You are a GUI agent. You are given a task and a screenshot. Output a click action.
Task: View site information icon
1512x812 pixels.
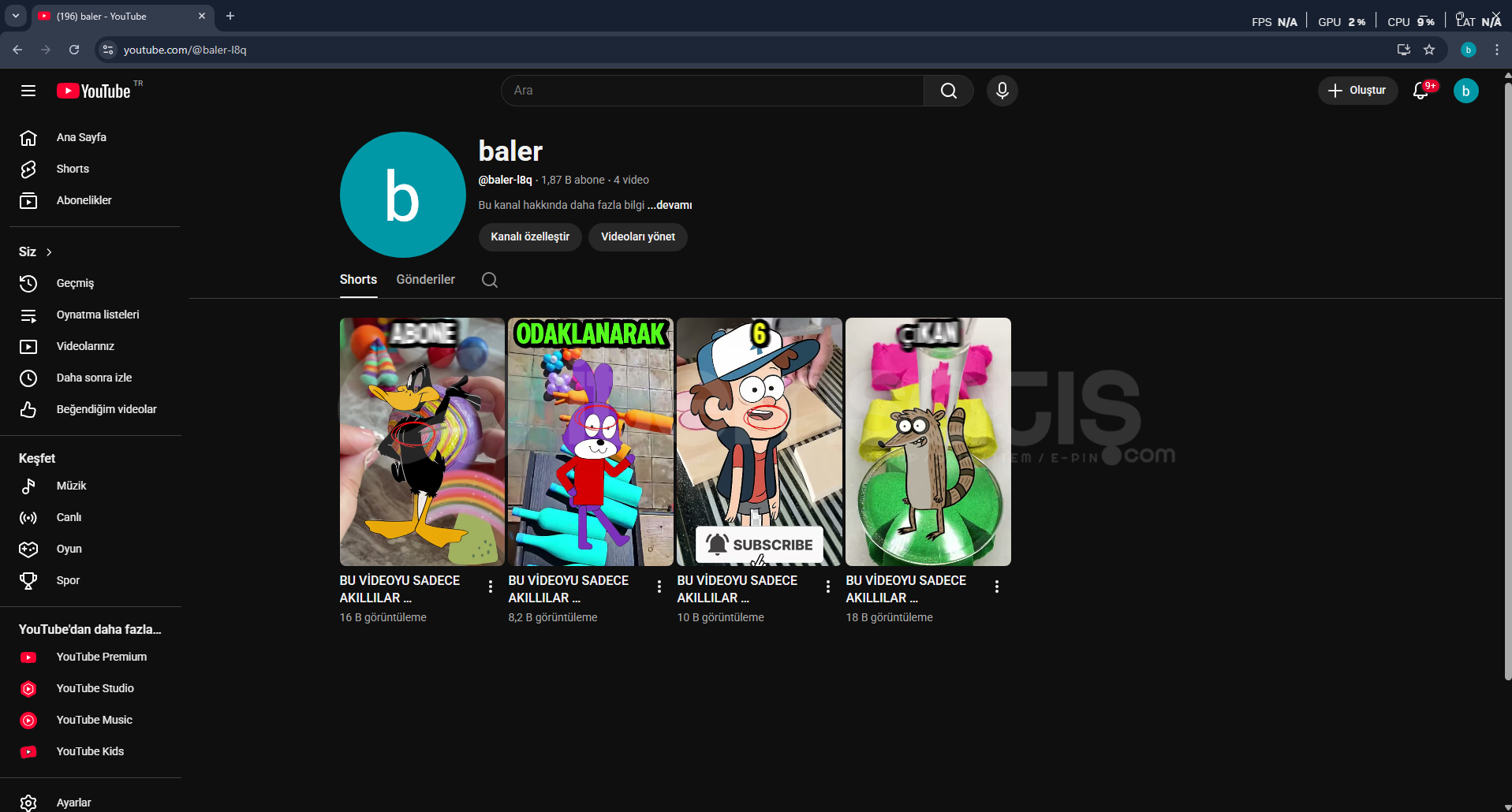pos(108,50)
